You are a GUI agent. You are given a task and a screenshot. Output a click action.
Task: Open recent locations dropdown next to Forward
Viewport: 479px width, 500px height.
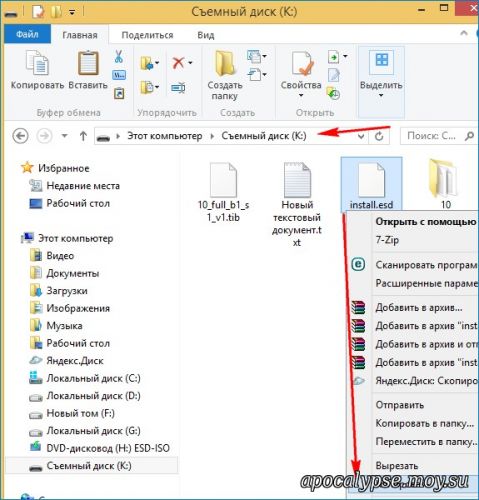(65, 136)
